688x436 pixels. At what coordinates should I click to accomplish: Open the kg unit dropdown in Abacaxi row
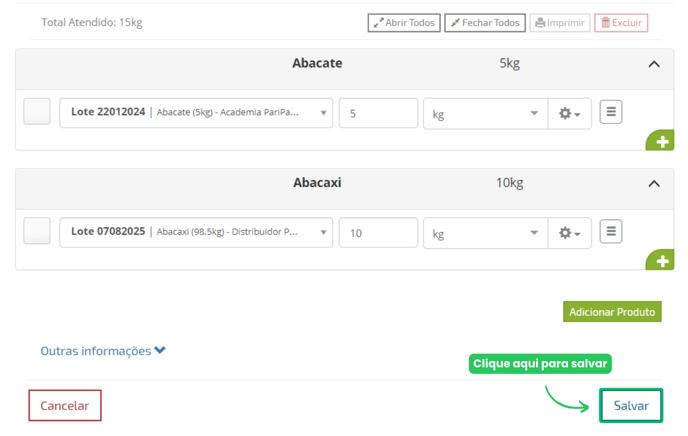(x=485, y=233)
